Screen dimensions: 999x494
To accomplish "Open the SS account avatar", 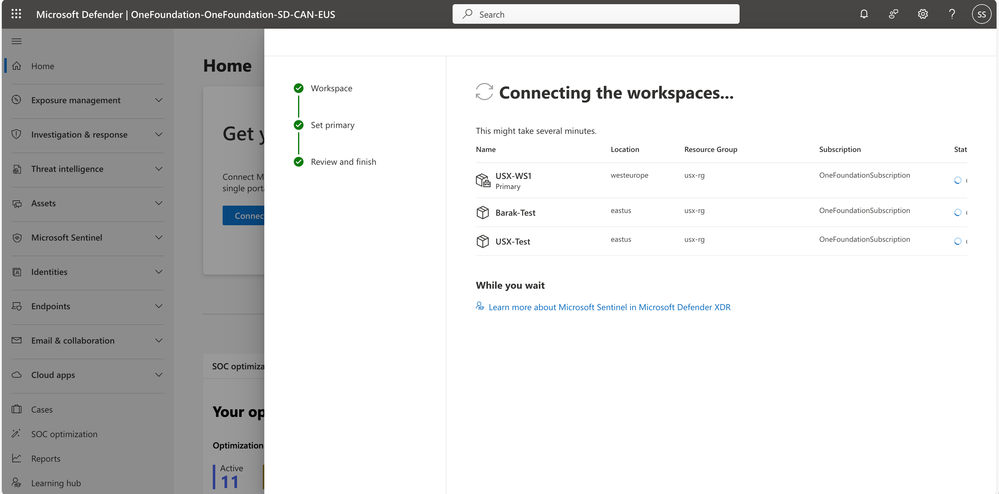I will pyautogui.click(x=982, y=14).
